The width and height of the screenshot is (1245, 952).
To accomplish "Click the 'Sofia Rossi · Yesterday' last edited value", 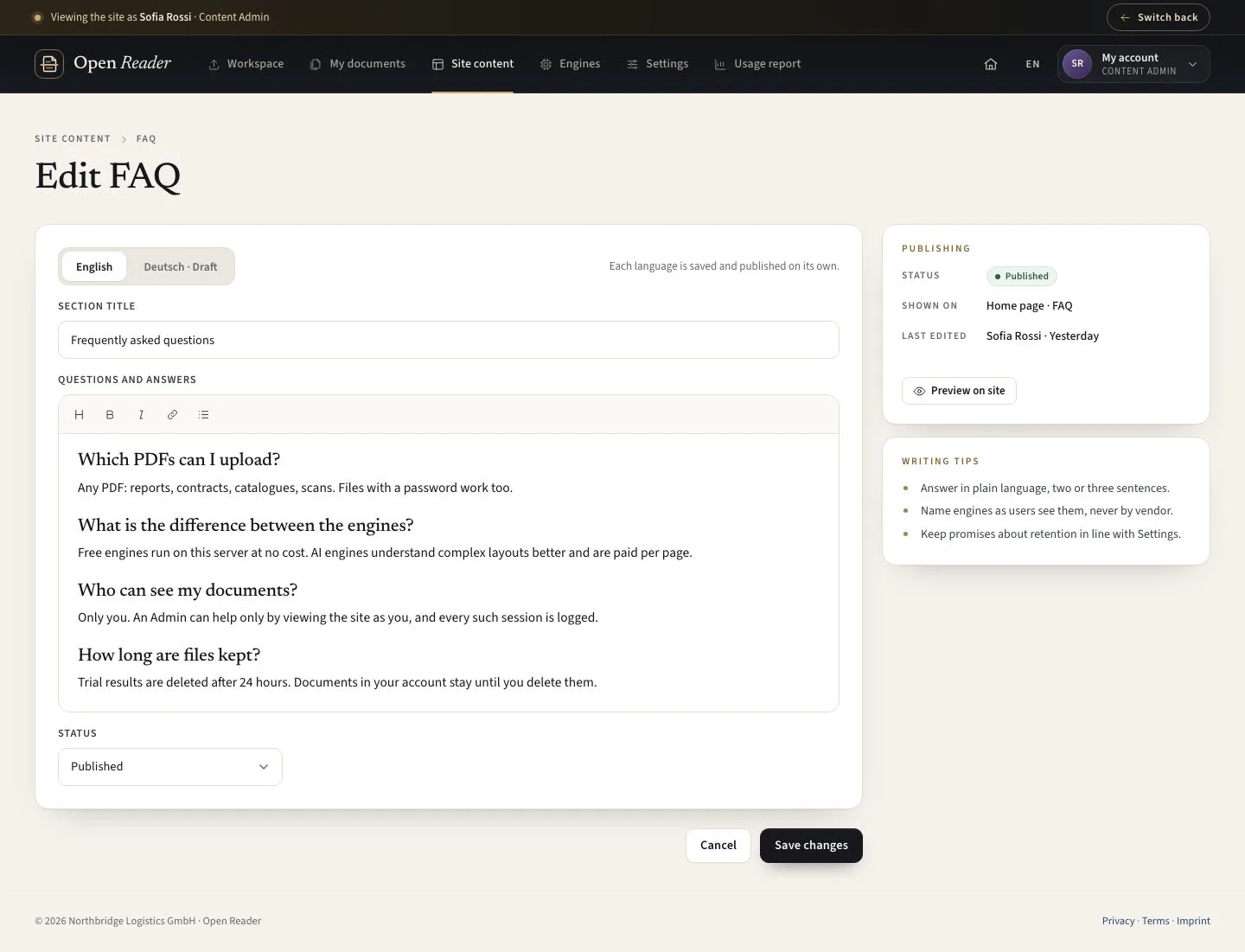I will pyautogui.click(x=1043, y=335).
